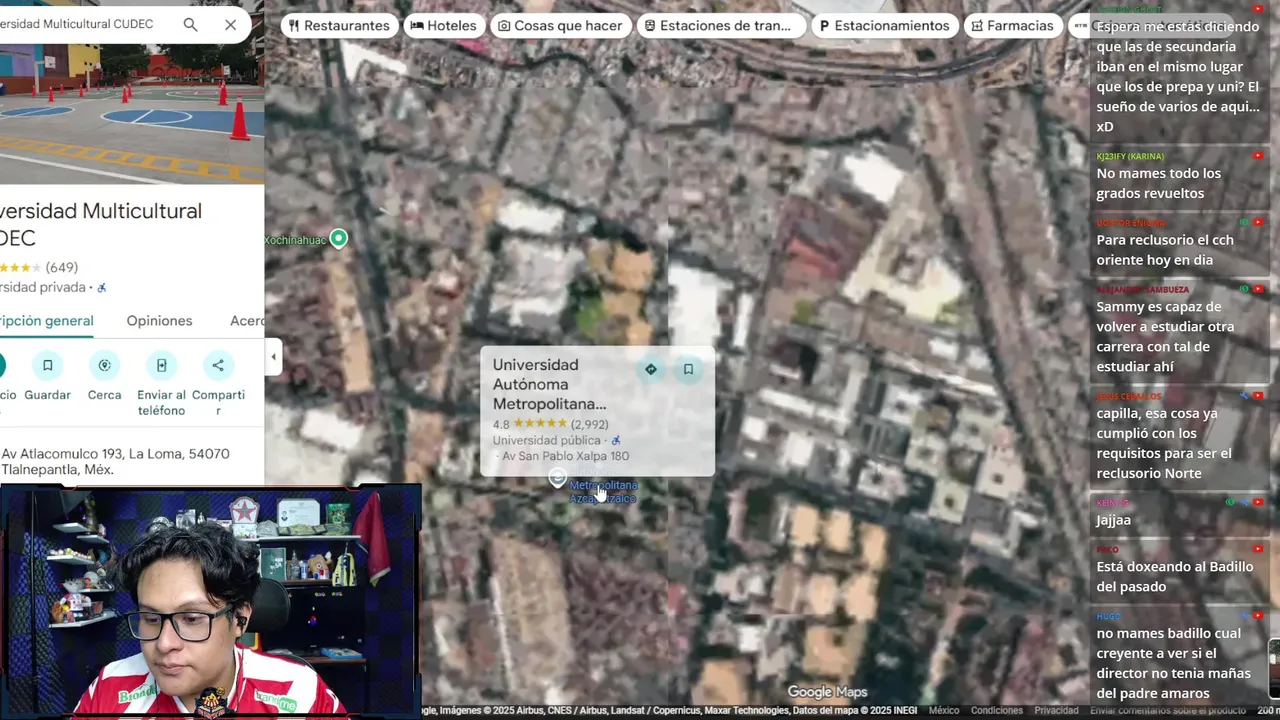The width and height of the screenshot is (1280, 720).
Task: Click the streamer webcam overlay
Action: [x=210, y=601]
